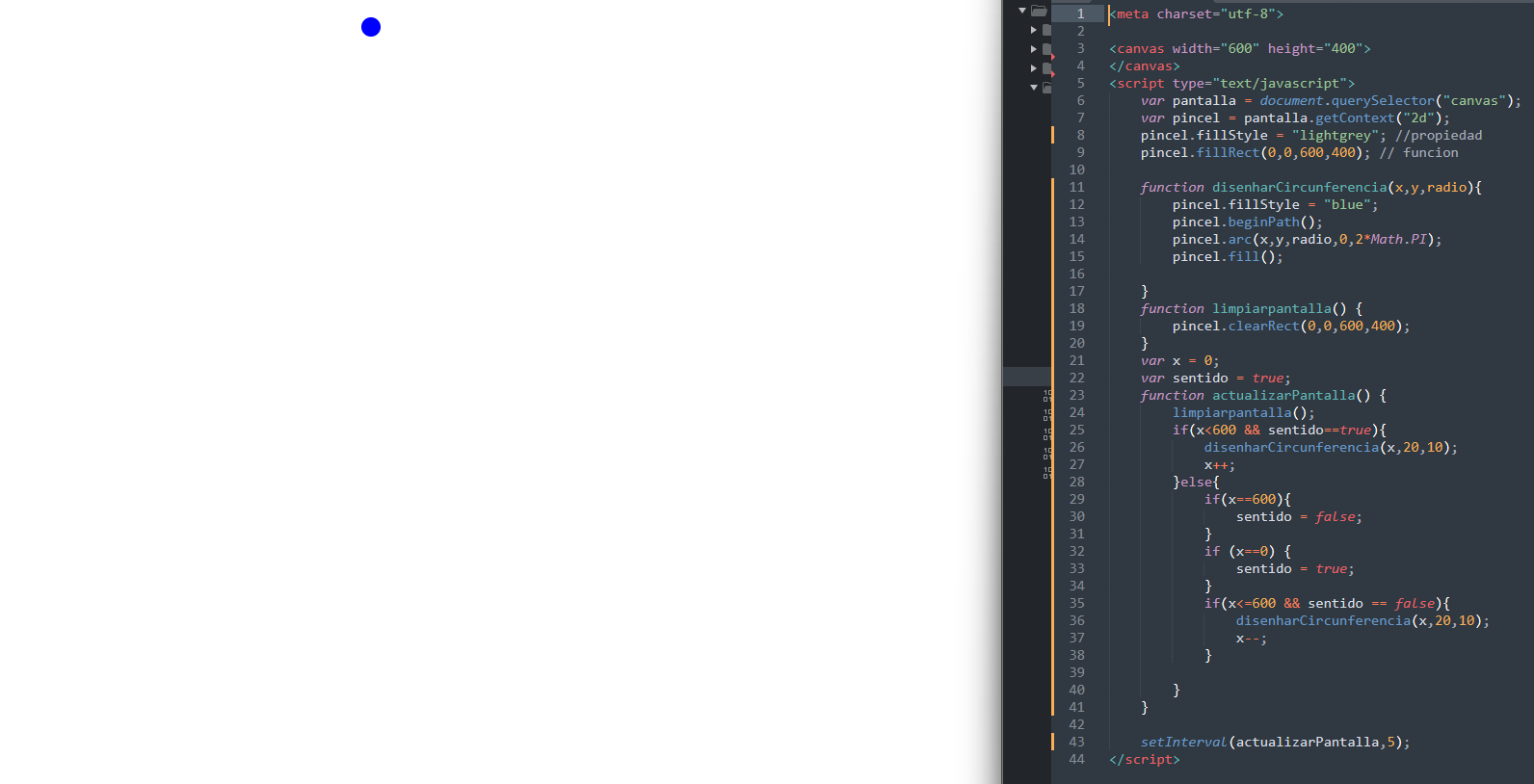The height and width of the screenshot is (784, 1534).
Task: Click the "var sentido = true;" line
Action: tap(1216, 379)
